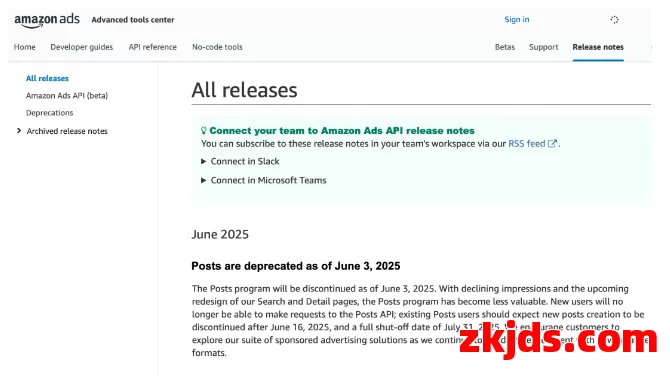Click the lightbulb icon beside Connect your team
The width and height of the screenshot is (670, 377).
(204, 130)
